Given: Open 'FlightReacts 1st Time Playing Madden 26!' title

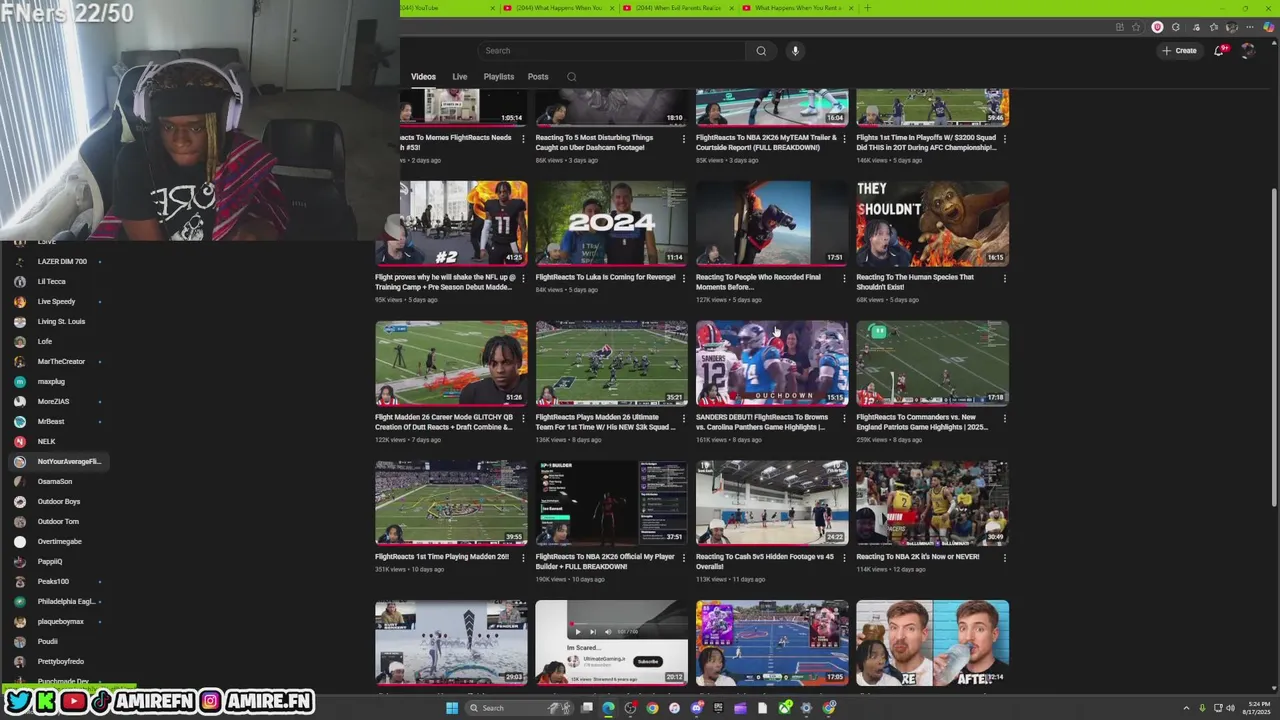Looking at the screenshot, I should (x=442, y=557).
